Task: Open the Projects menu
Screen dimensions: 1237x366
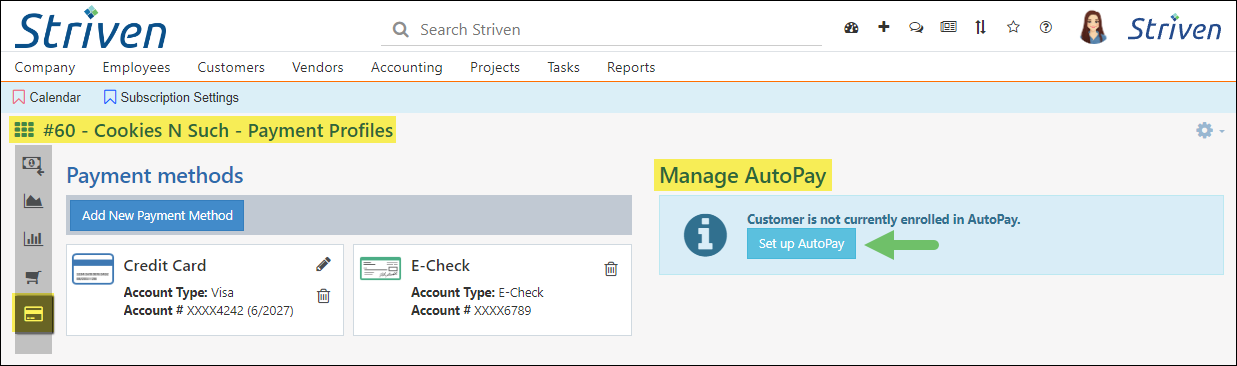Action: pyautogui.click(x=495, y=67)
